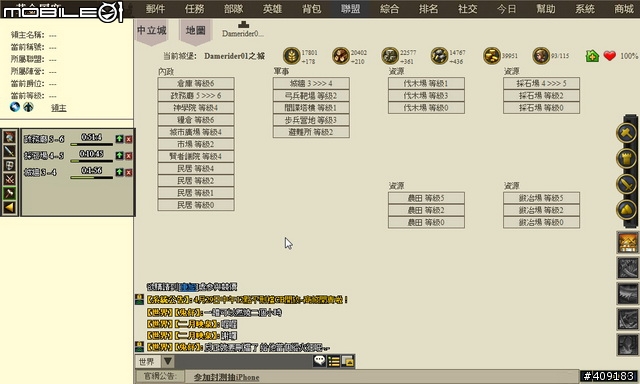
Task: Click the population portrait icon showing 93/115
Action: (x=541, y=55)
